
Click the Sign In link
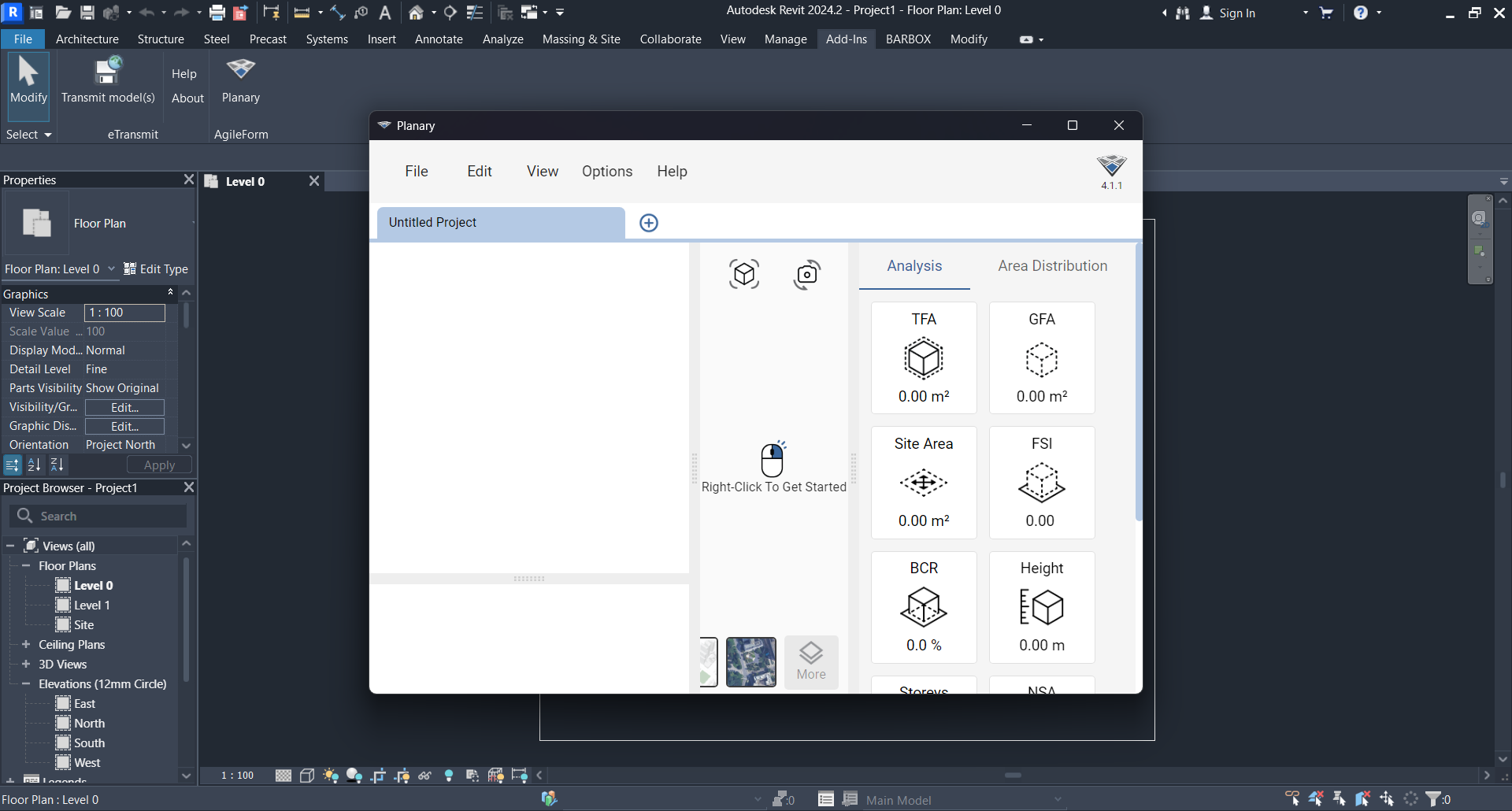point(1236,13)
